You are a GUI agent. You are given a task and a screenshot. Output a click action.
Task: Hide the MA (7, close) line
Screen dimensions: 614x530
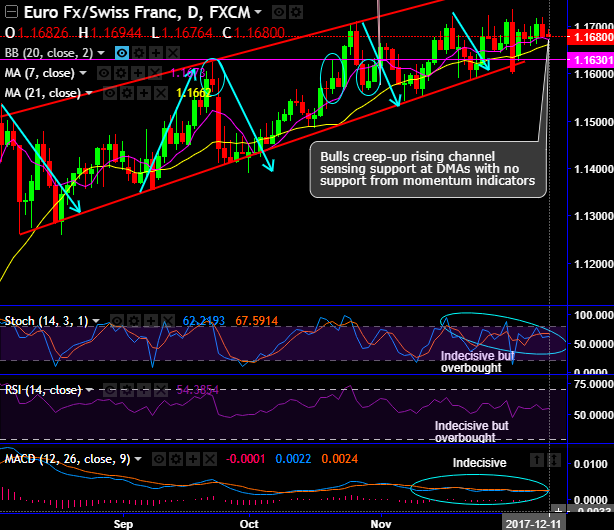coord(104,73)
